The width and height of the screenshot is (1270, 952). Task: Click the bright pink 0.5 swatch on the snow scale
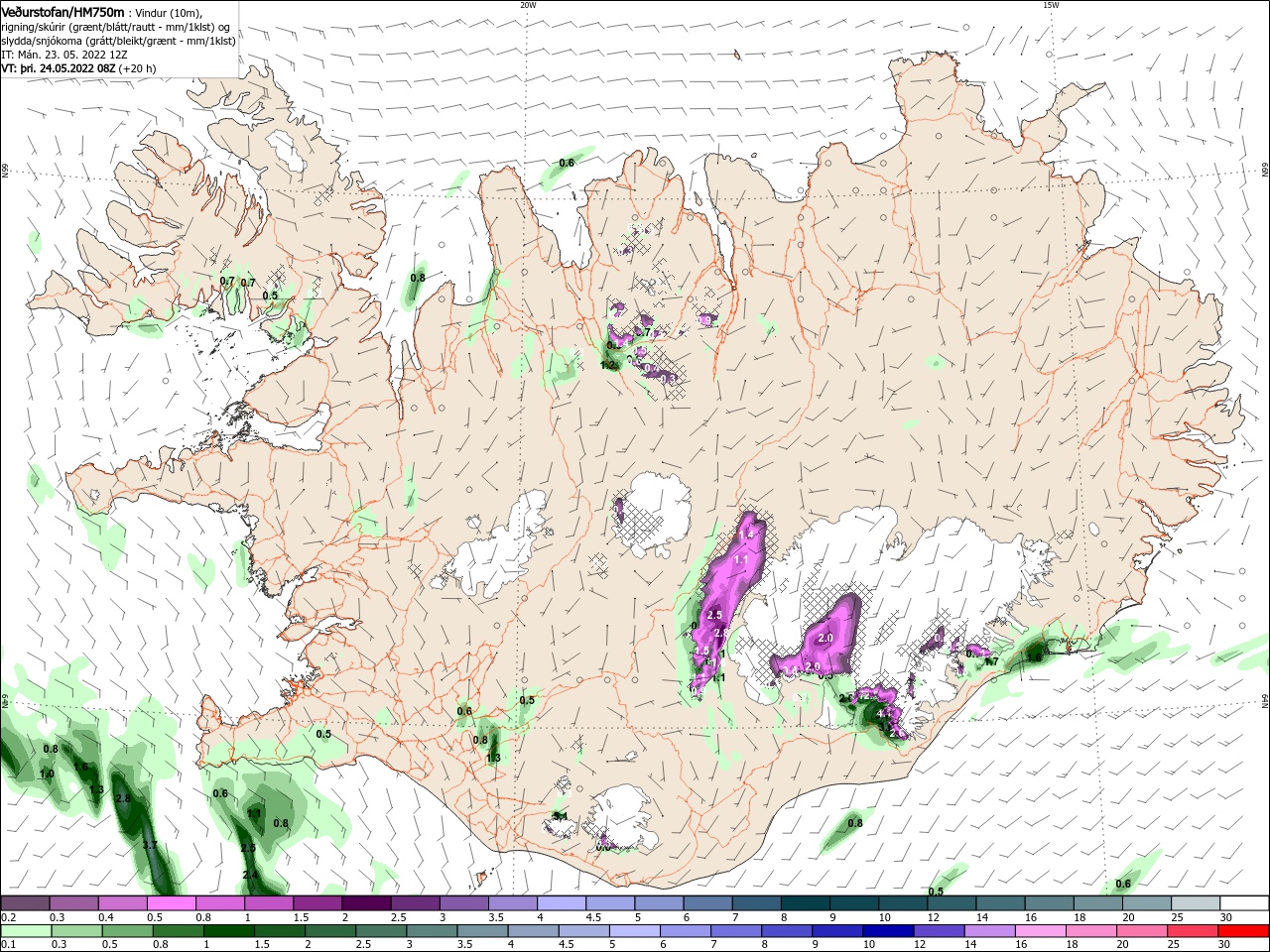[171, 903]
